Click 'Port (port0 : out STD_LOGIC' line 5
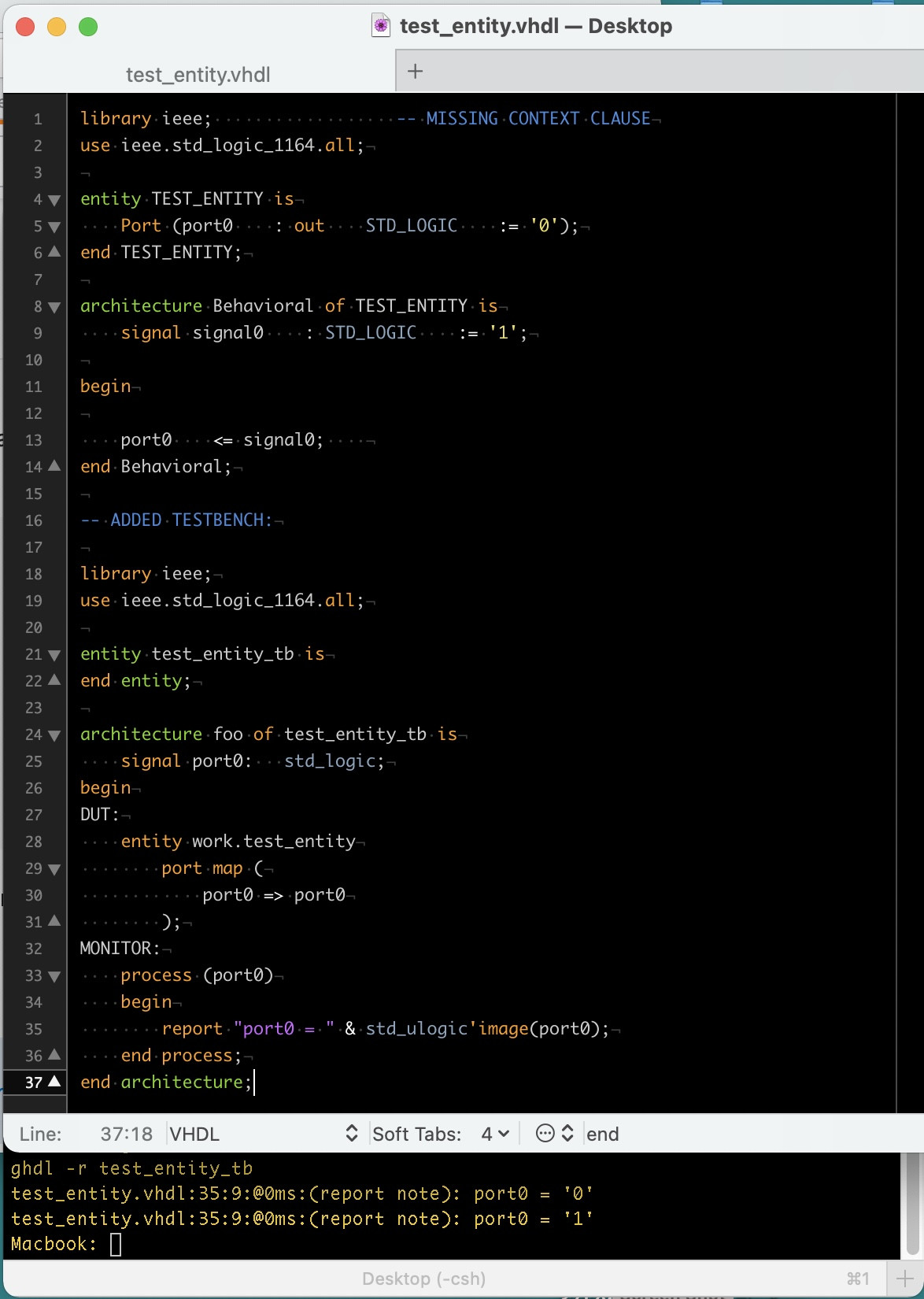The height and width of the screenshot is (1299, 924). point(349,226)
